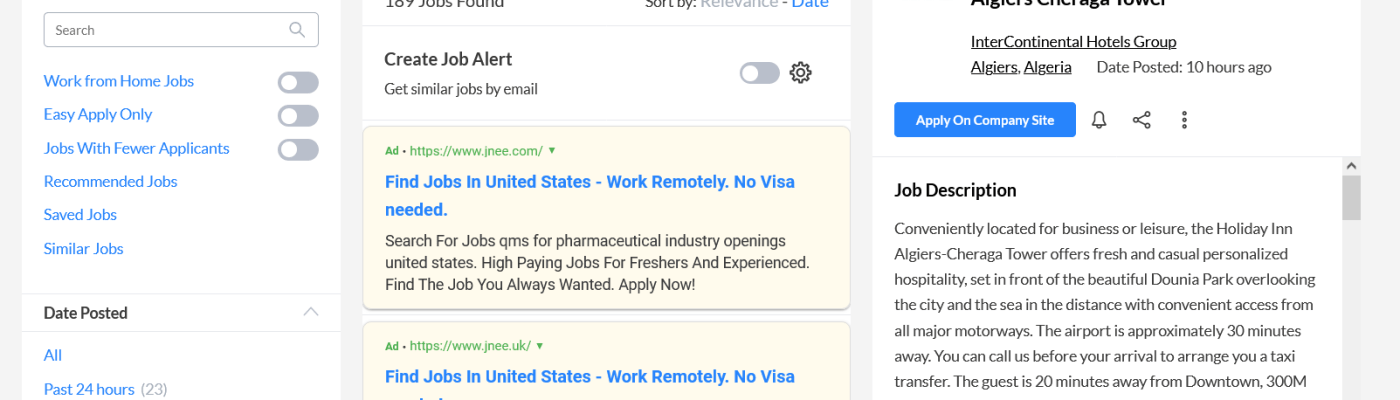This screenshot has width=1400, height=400.
Task: Open job alert settings gear
Action: (x=800, y=73)
